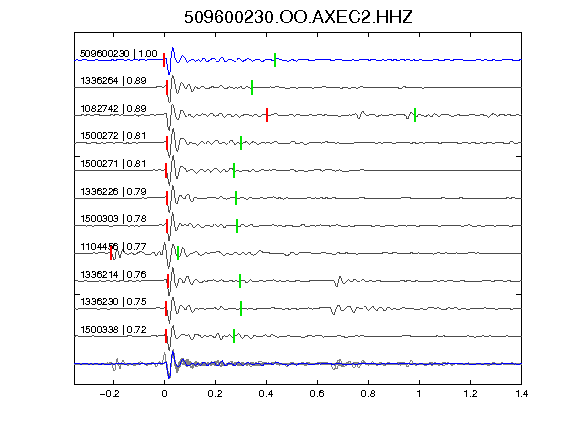576x432 pixels.
Task: Click the red marker on trace 1082742
Action: coord(267,115)
